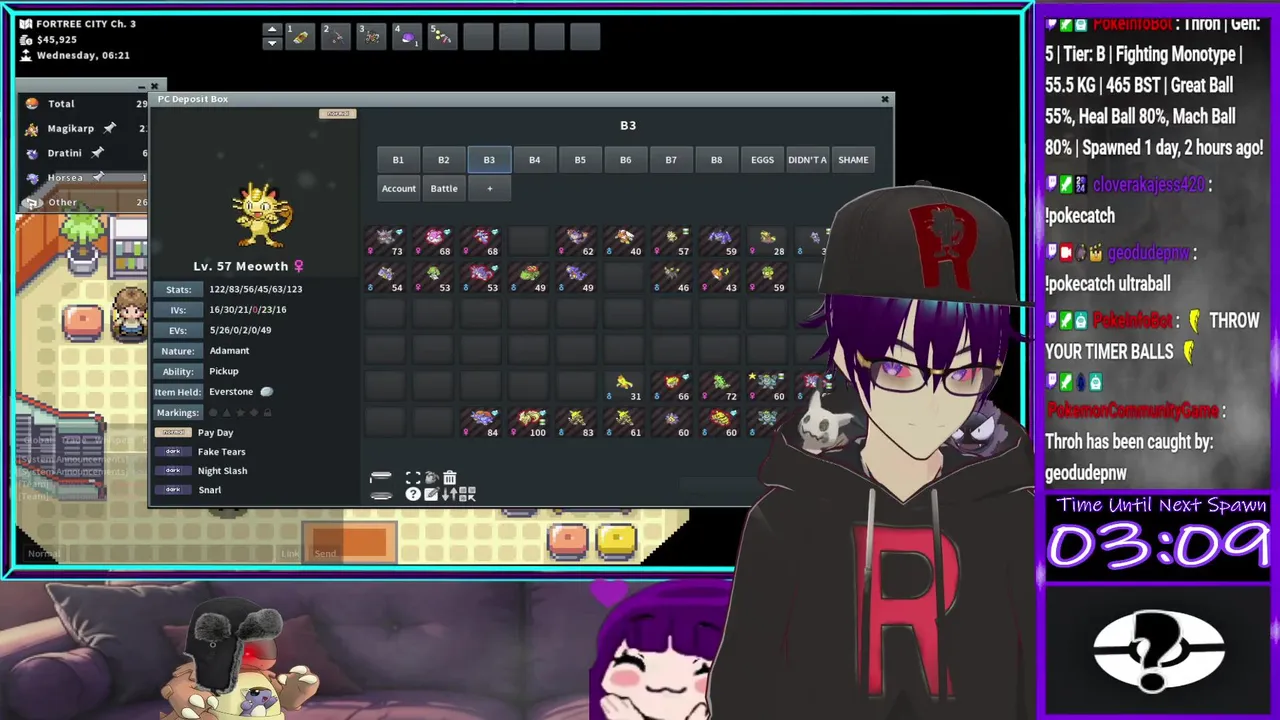Viewport: 1280px width, 720px height.
Task: Switch to box tab B6
Action: (x=625, y=160)
